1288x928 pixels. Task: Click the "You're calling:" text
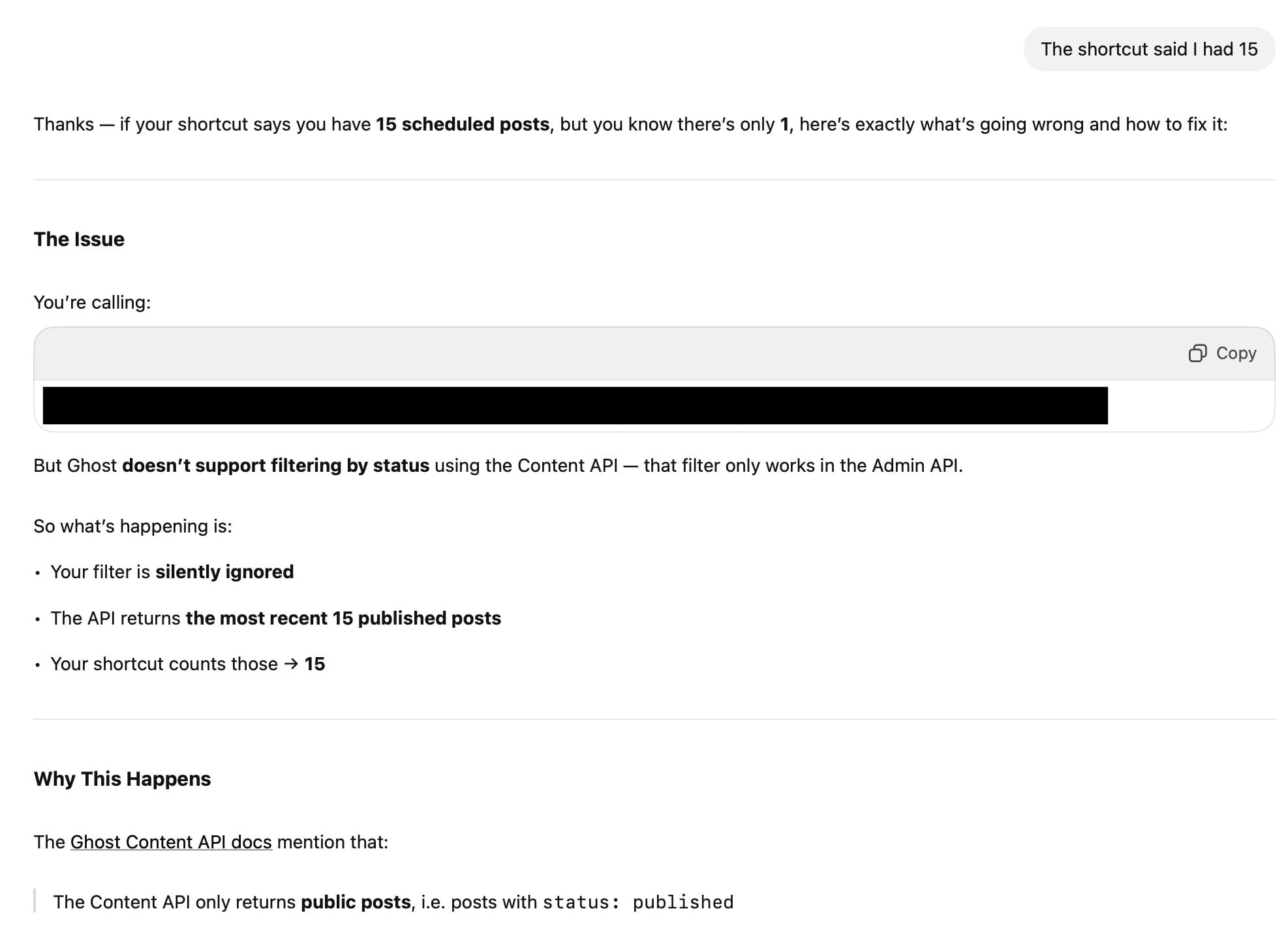tap(92, 302)
